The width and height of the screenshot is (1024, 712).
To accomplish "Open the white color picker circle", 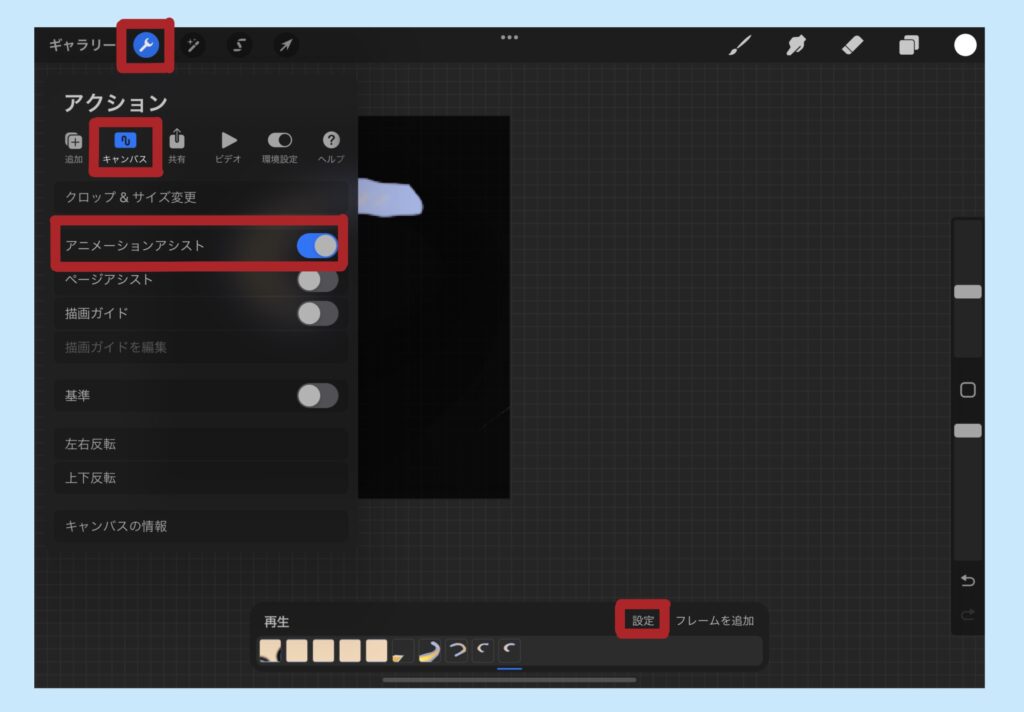I will [965, 45].
